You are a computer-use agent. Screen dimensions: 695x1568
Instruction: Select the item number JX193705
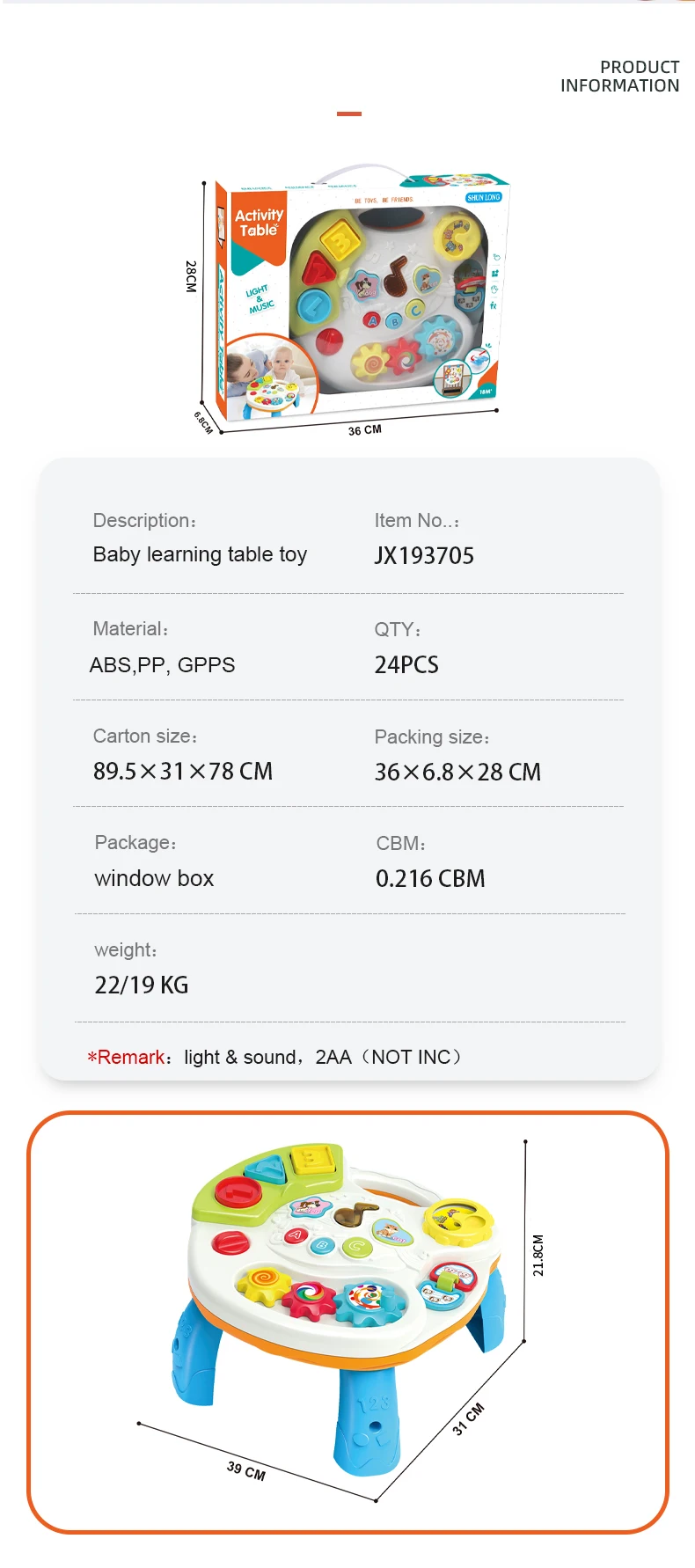click(424, 555)
